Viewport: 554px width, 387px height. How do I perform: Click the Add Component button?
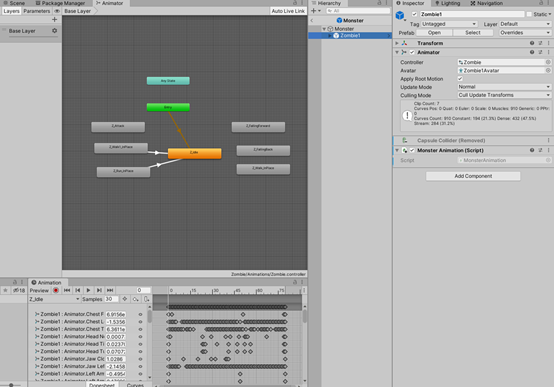[x=473, y=176]
